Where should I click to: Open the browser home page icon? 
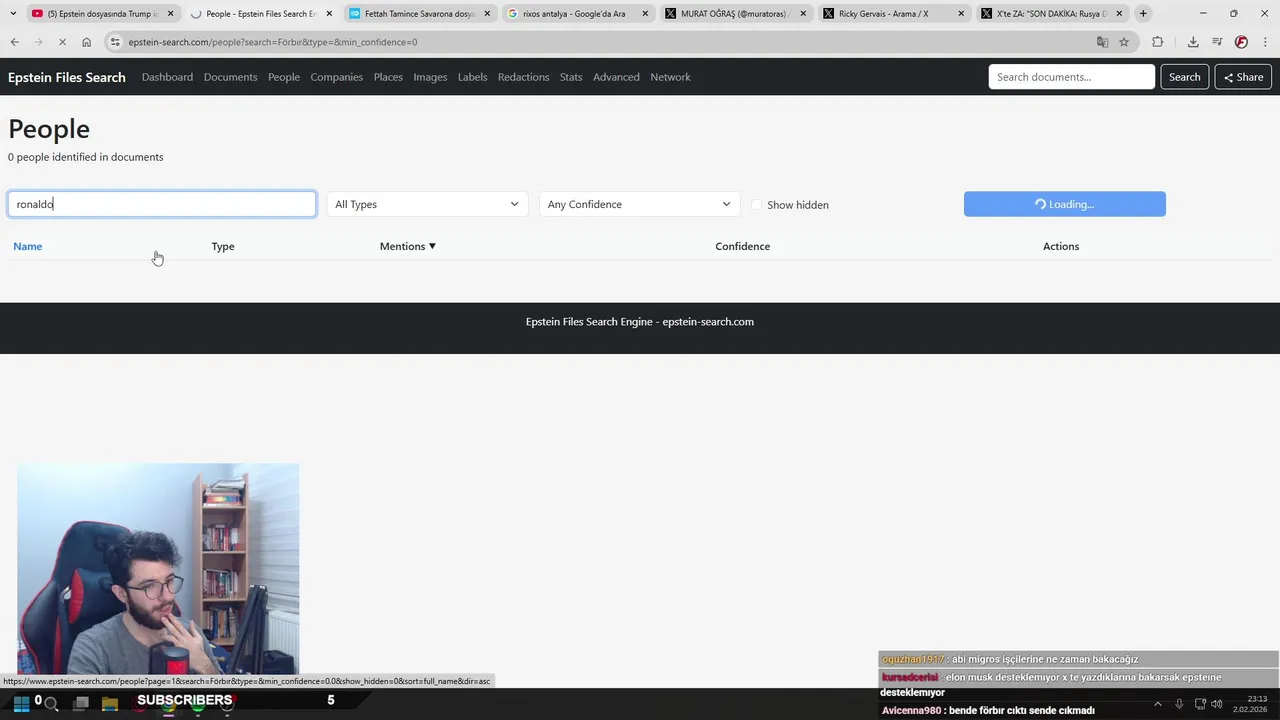(x=86, y=42)
